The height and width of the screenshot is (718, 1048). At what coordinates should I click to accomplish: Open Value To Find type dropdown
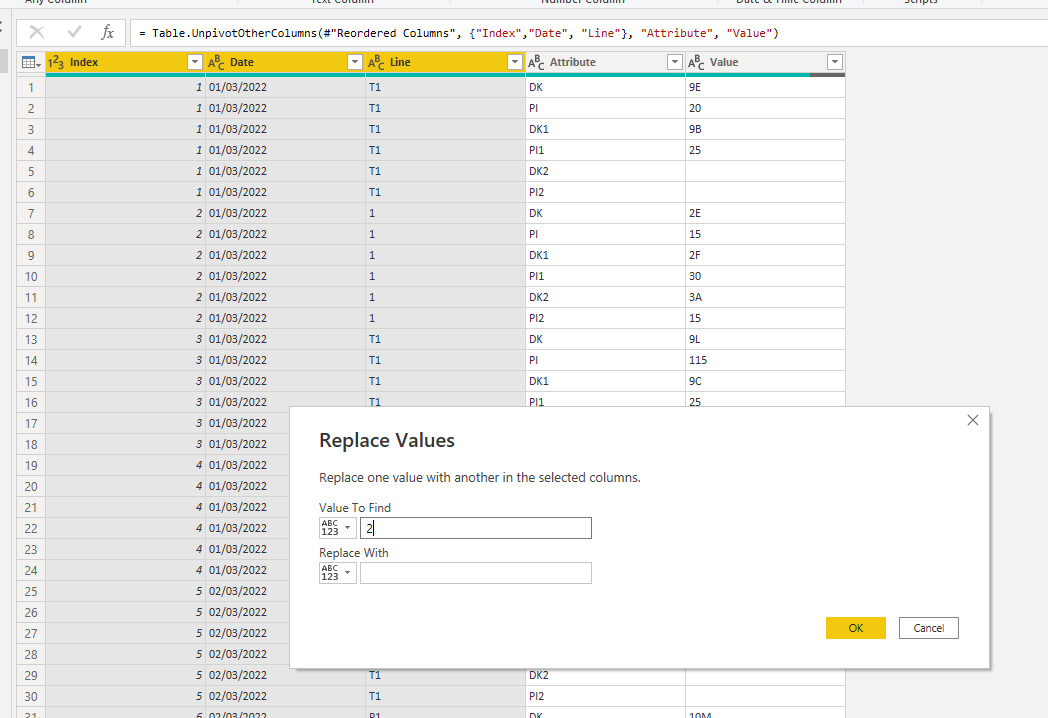(x=338, y=528)
